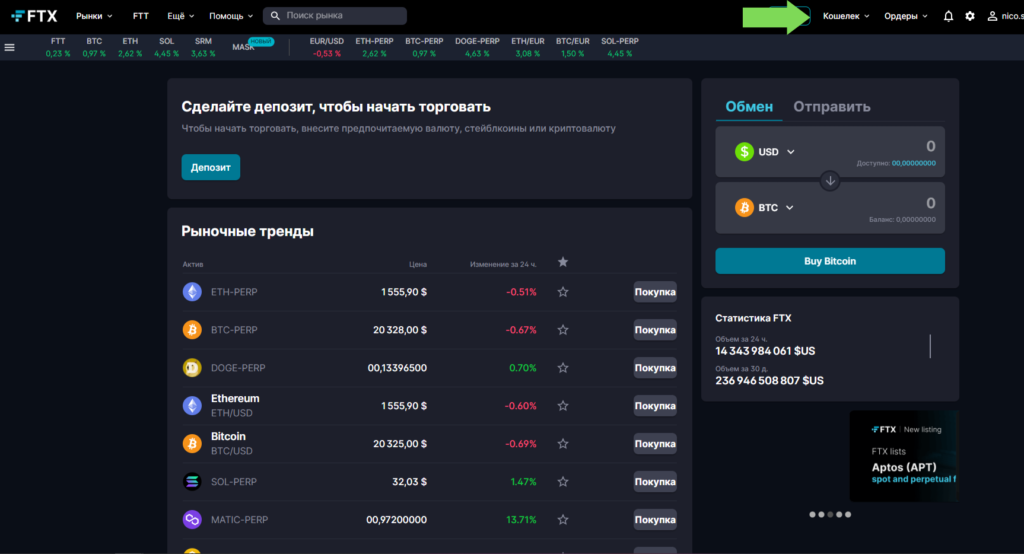The height and width of the screenshot is (554, 1024).
Task: Click the FTX logo in header
Action: [34, 16]
